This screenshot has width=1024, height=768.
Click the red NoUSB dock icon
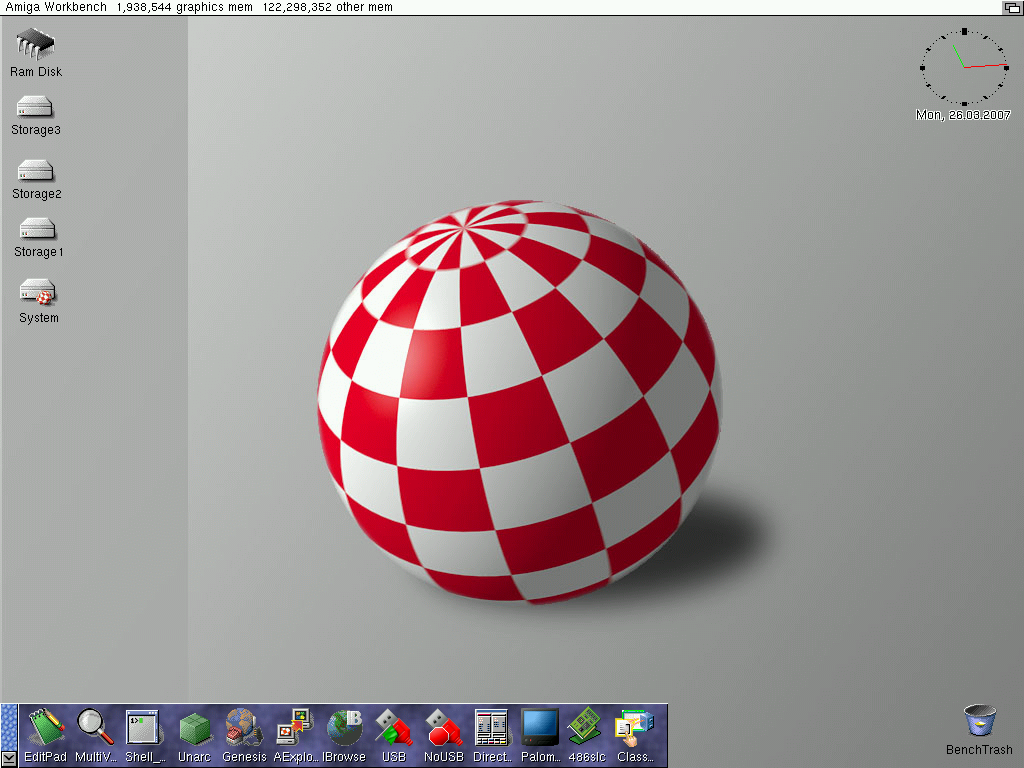tap(444, 728)
